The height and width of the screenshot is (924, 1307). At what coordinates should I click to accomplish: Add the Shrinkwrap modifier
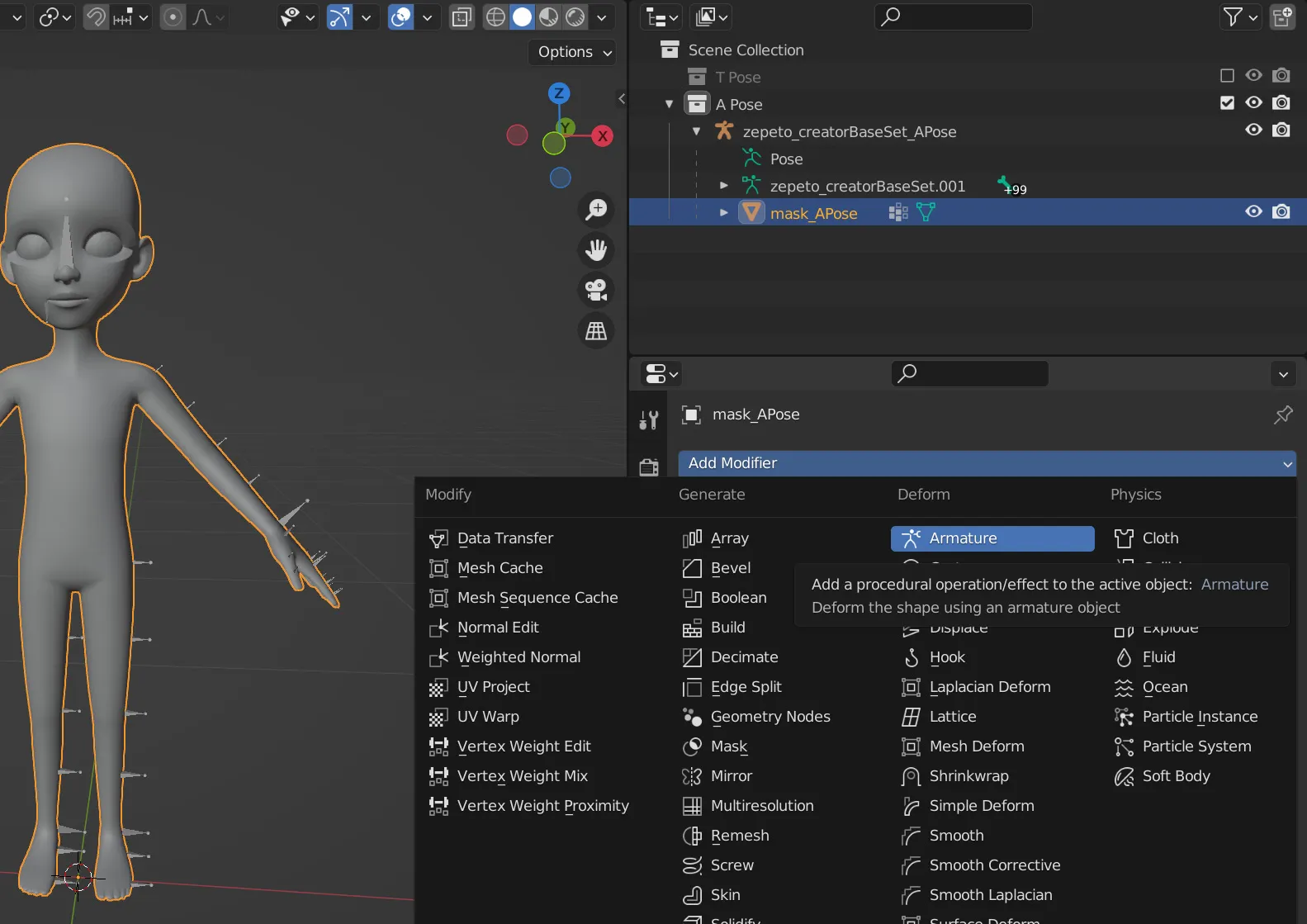coord(955,776)
